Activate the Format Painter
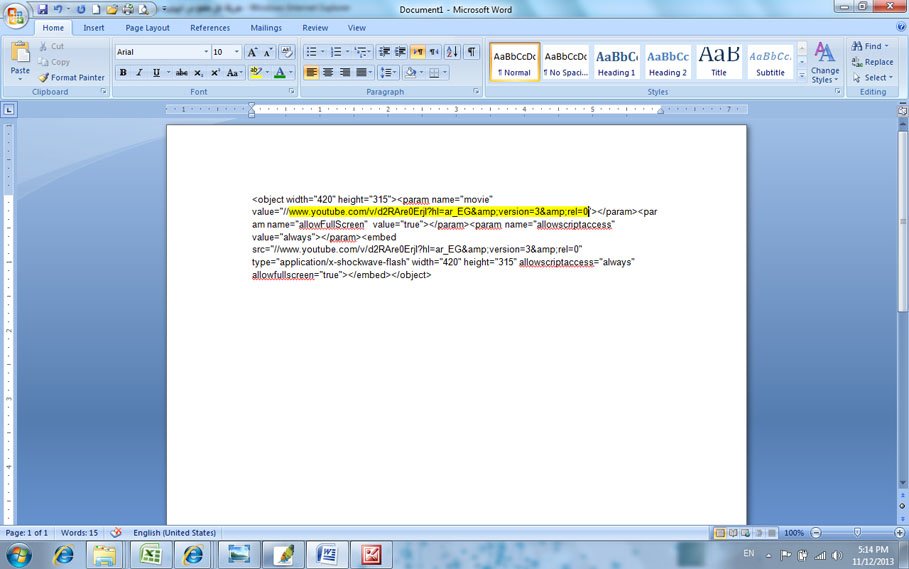 pos(72,78)
